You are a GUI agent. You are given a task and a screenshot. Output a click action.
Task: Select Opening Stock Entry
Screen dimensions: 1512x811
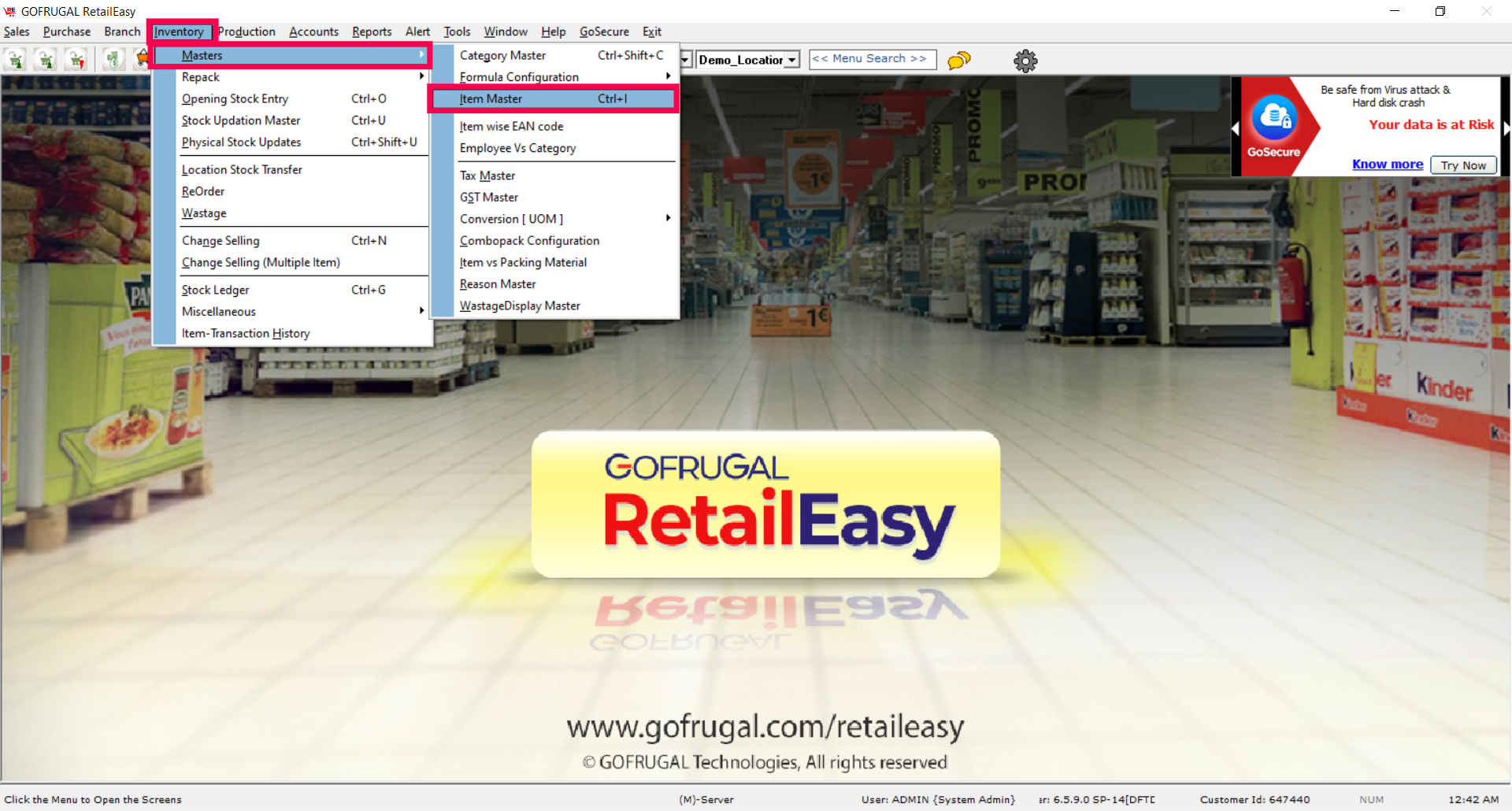click(x=291, y=98)
